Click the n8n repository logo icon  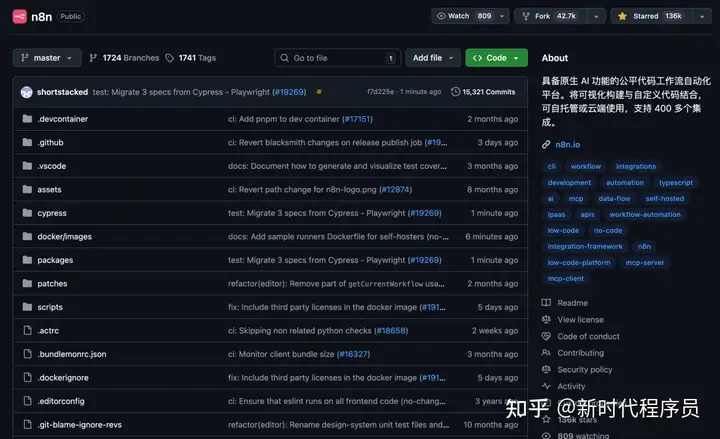pos(20,17)
